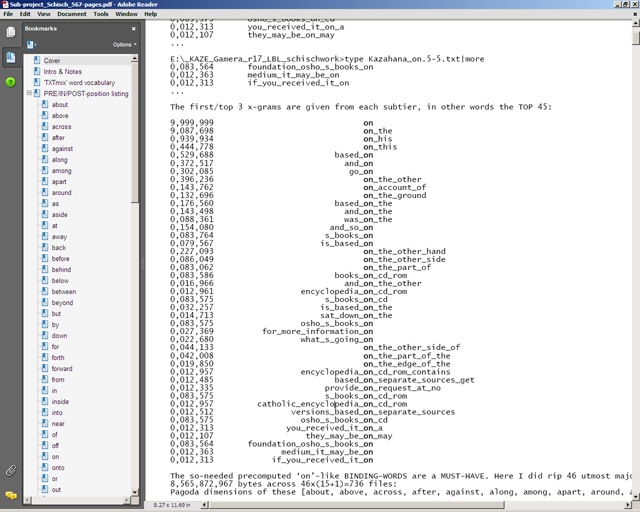This screenshot has width=640, height=512.
Task: Jump to the 'onto' bookmark
Action: coord(58,468)
